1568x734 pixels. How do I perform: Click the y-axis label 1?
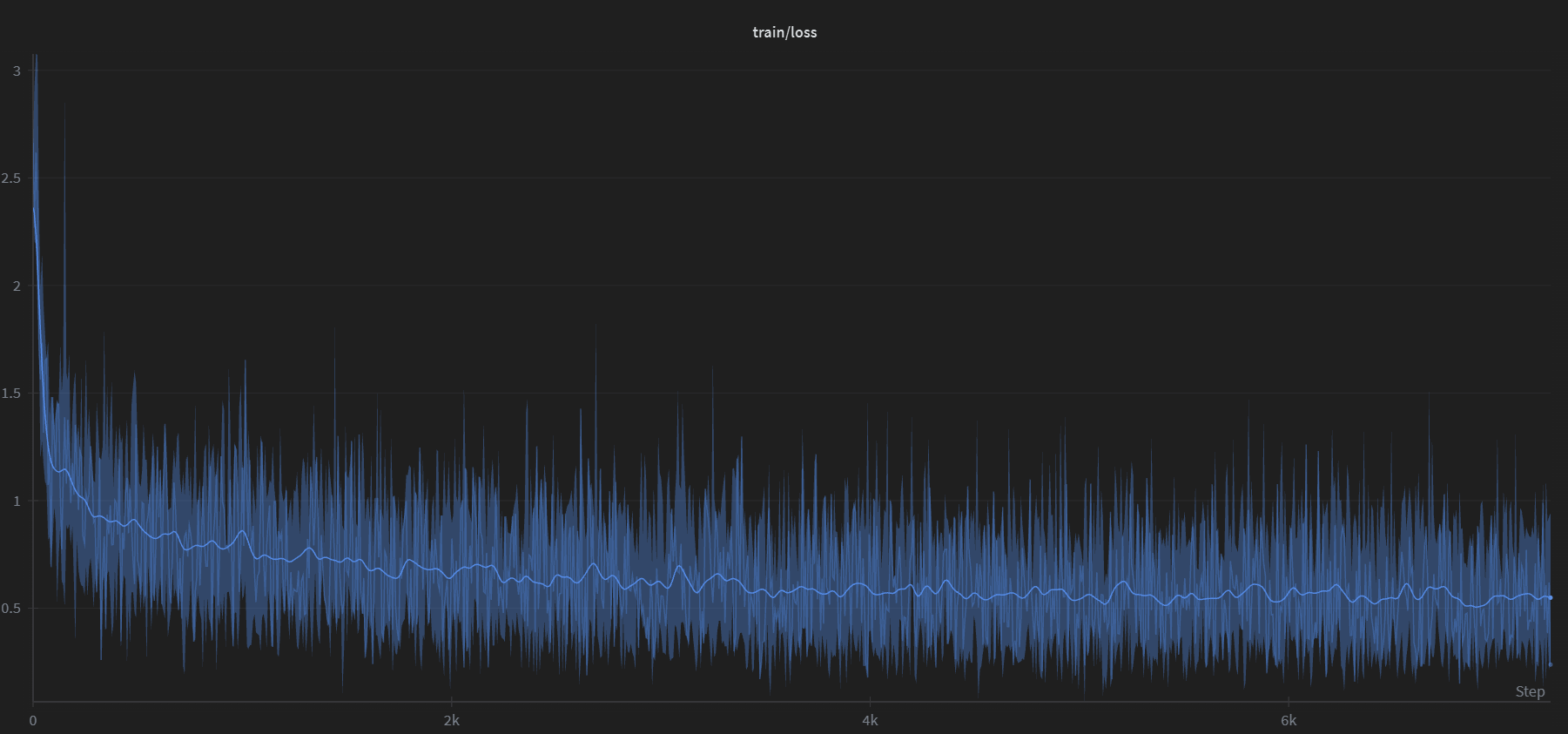(x=17, y=501)
